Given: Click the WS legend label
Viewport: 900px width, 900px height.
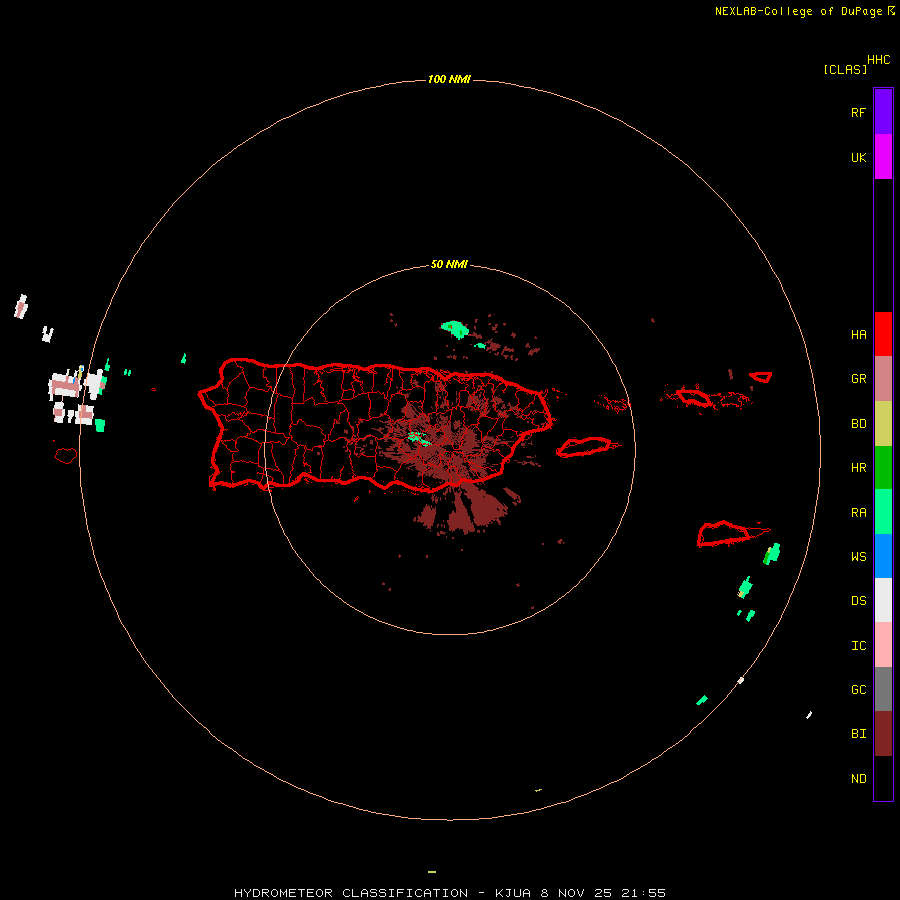Looking at the screenshot, I should click(x=858, y=556).
